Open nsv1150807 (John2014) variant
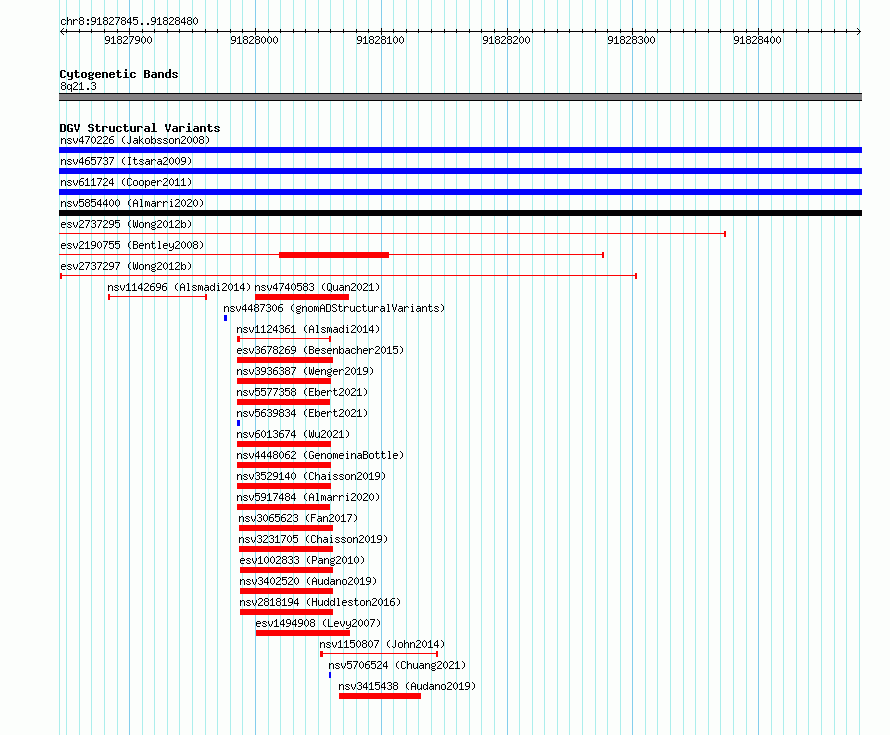The image size is (890, 735). [382, 644]
